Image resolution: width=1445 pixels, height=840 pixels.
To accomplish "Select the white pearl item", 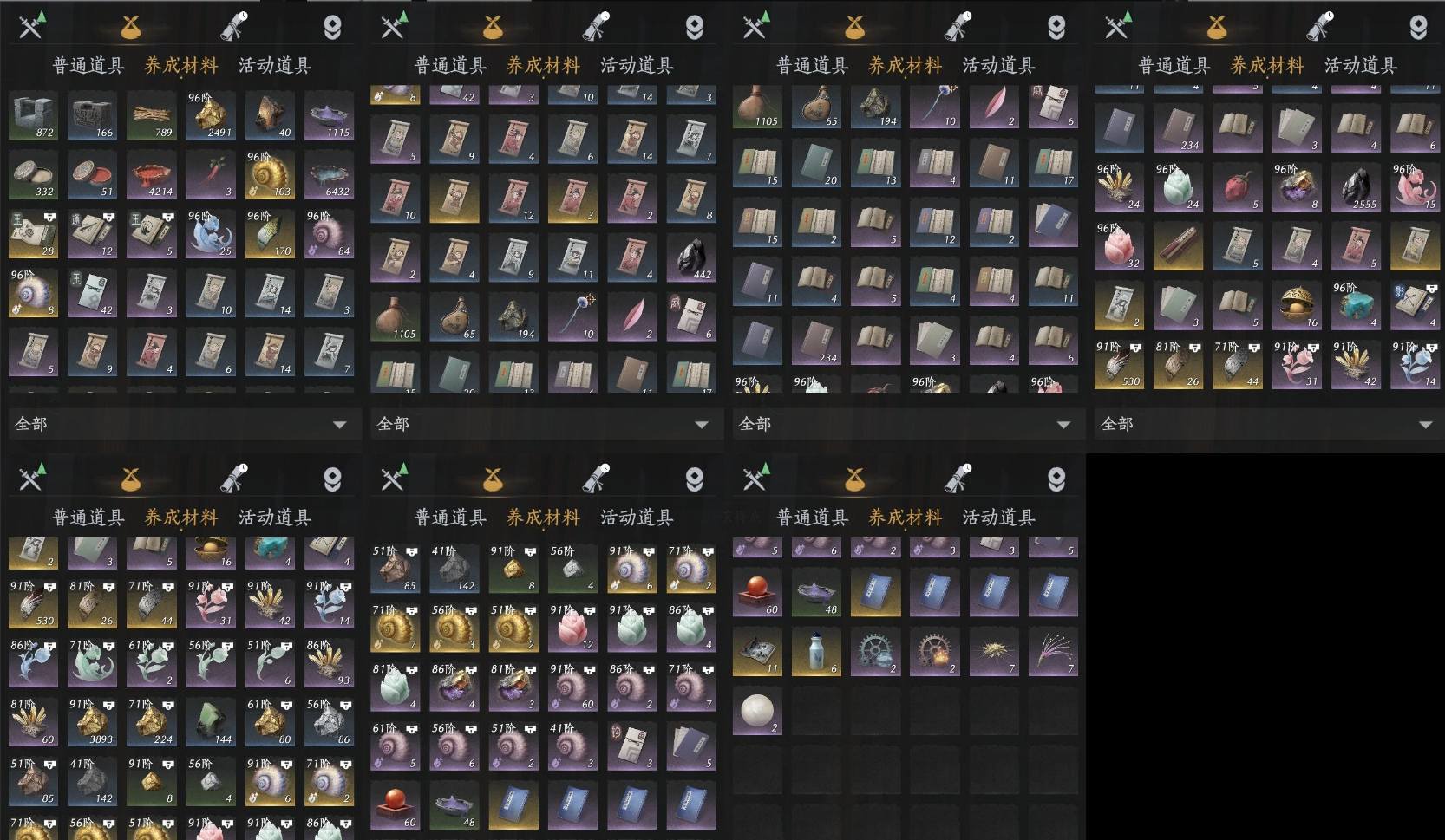I will click(757, 711).
